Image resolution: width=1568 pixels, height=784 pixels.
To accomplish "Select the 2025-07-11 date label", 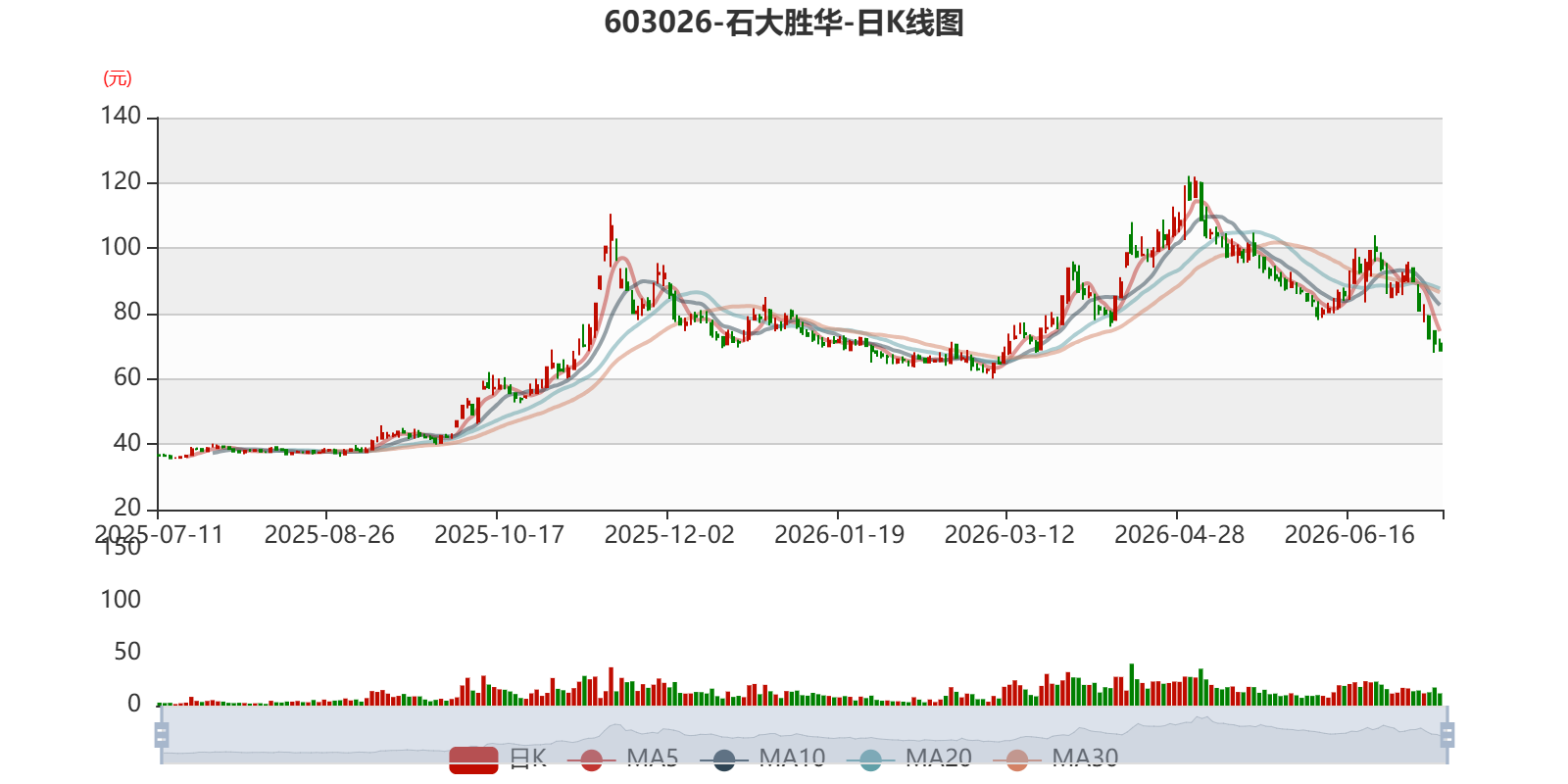I will click(x=159, y=535).
